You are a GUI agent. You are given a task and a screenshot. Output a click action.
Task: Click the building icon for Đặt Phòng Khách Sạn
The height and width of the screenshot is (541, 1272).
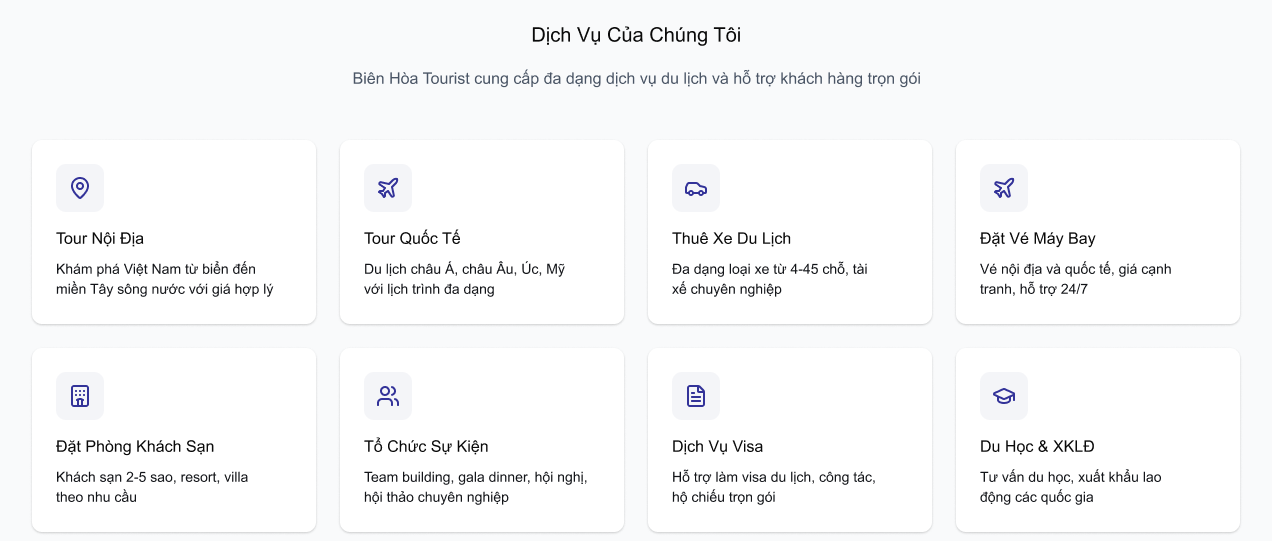coord(80,396)
